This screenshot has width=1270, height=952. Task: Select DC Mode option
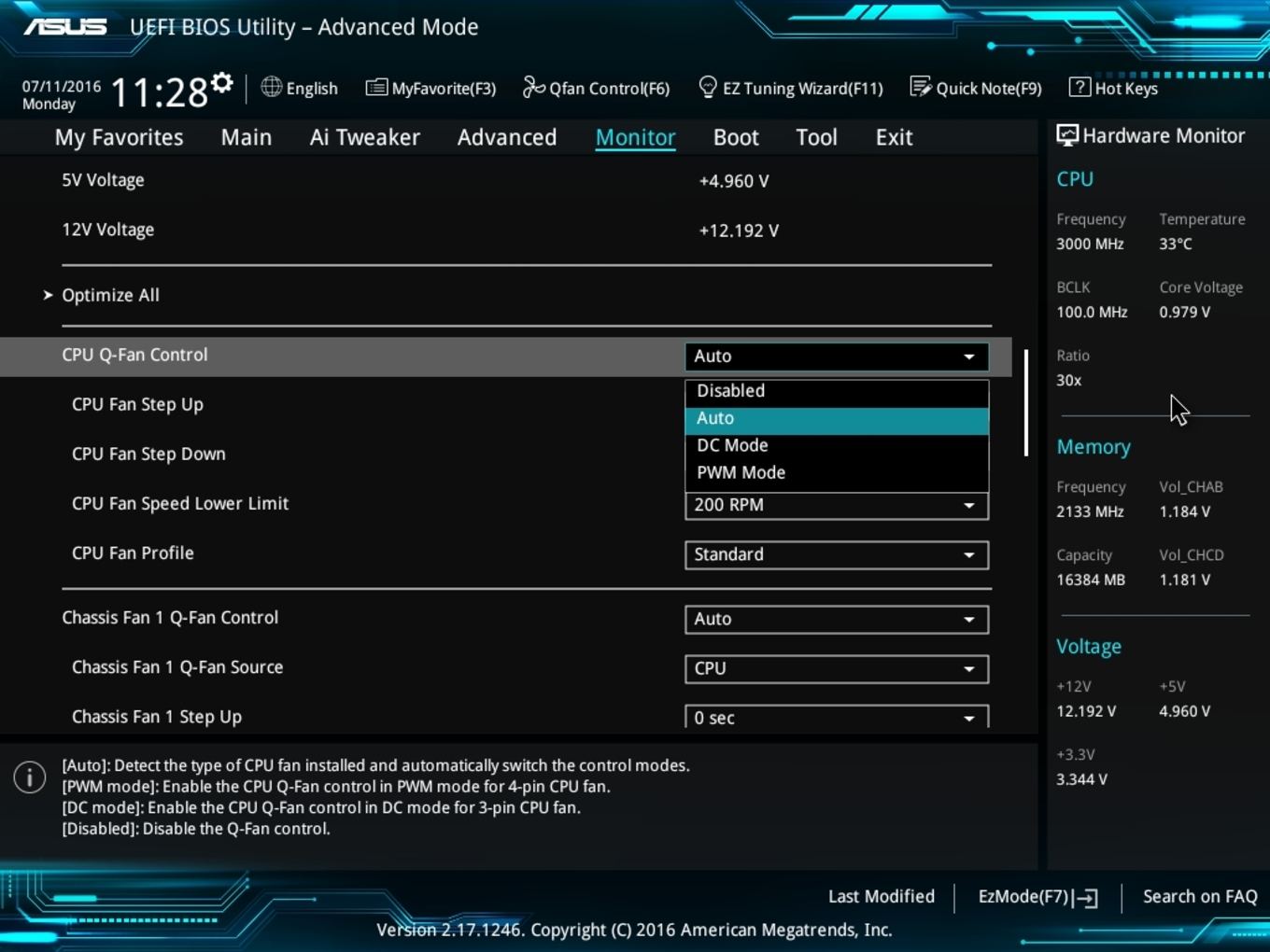(837, 445)
